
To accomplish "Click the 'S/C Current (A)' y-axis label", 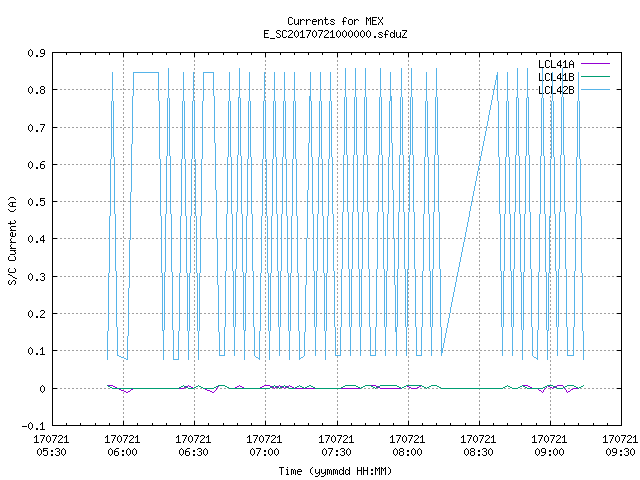I will (12, 240).
